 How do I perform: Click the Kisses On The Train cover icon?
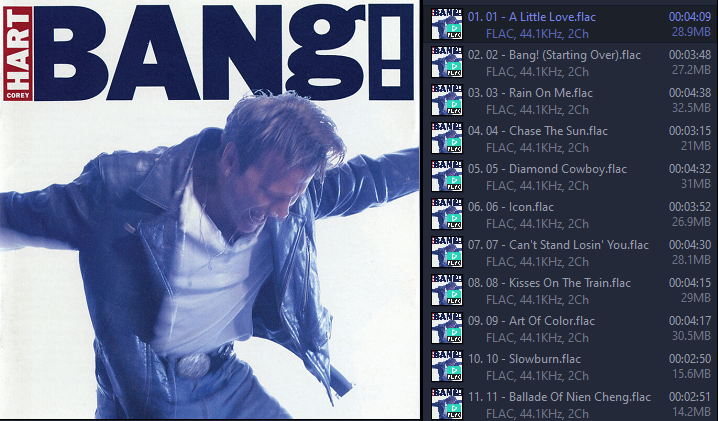click(x=447, y=290)
